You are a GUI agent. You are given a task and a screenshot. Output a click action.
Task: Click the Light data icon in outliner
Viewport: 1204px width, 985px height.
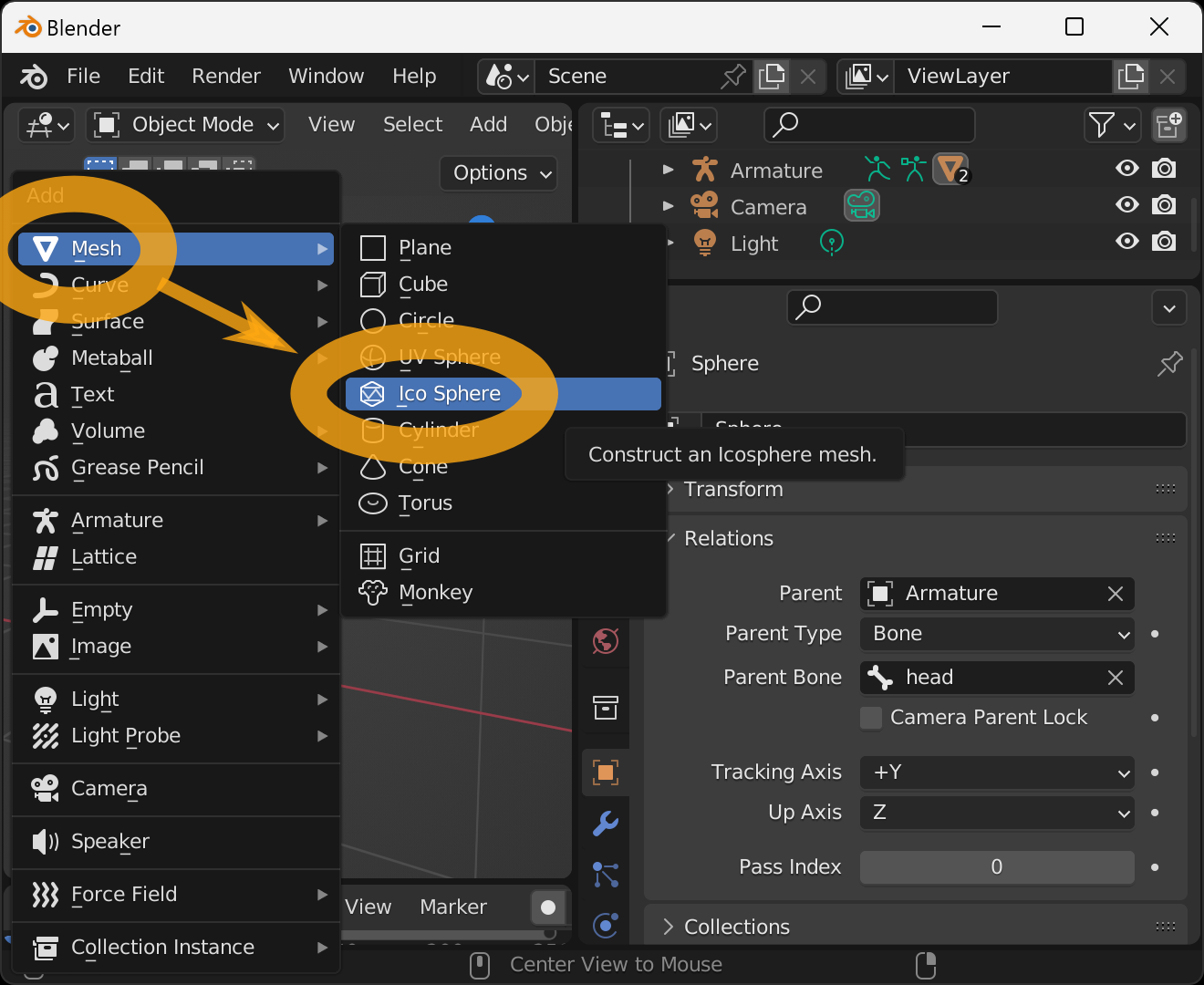click(832, 243)
